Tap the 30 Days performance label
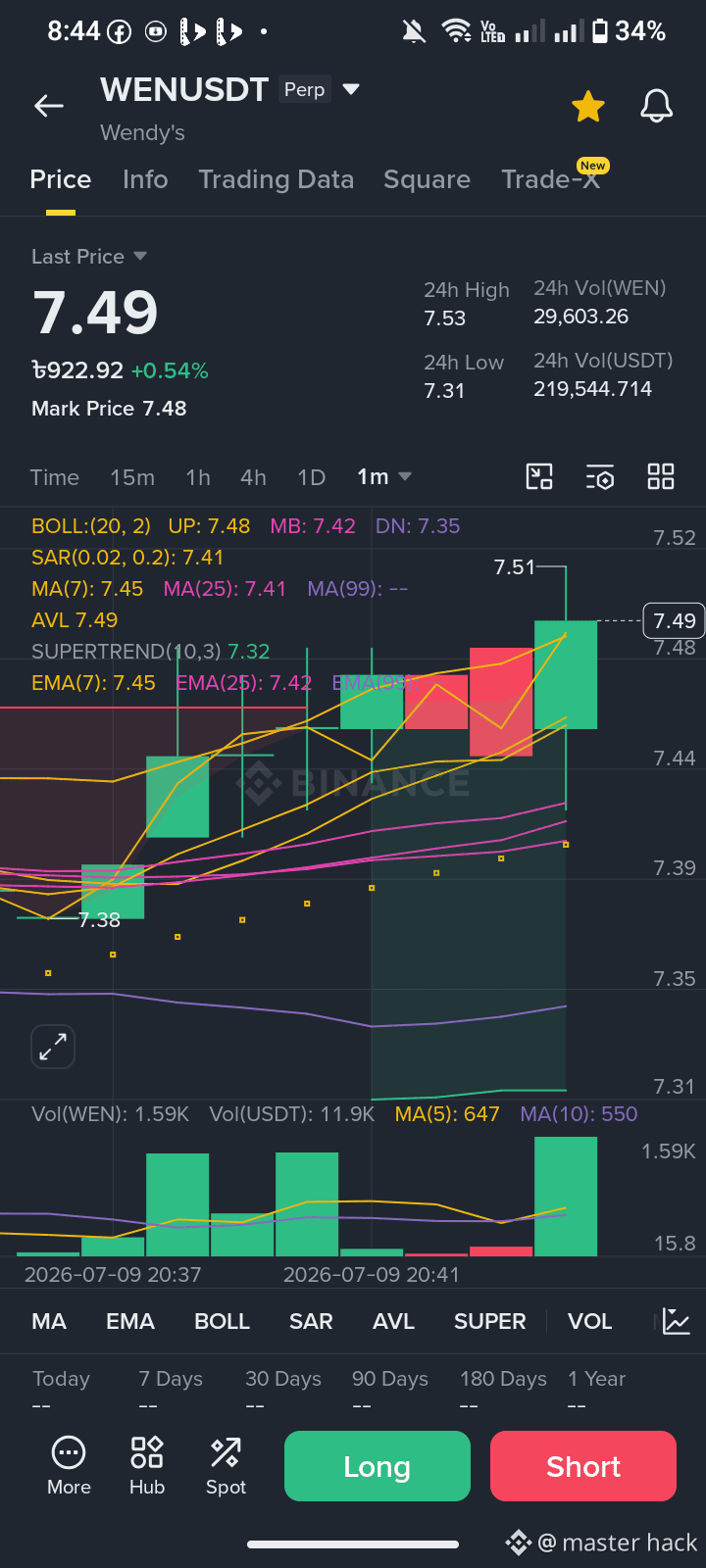This screenshot has width=706, height=1568. [x=283, y=1379]
